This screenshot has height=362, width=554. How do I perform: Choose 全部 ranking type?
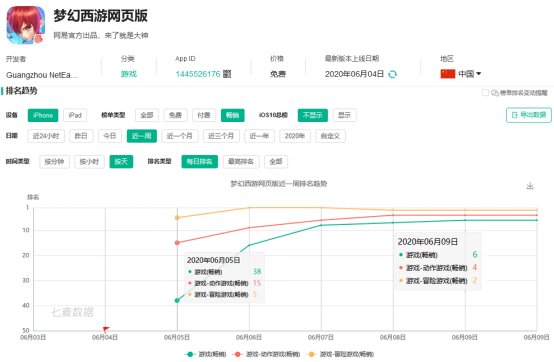coord(276,162)
